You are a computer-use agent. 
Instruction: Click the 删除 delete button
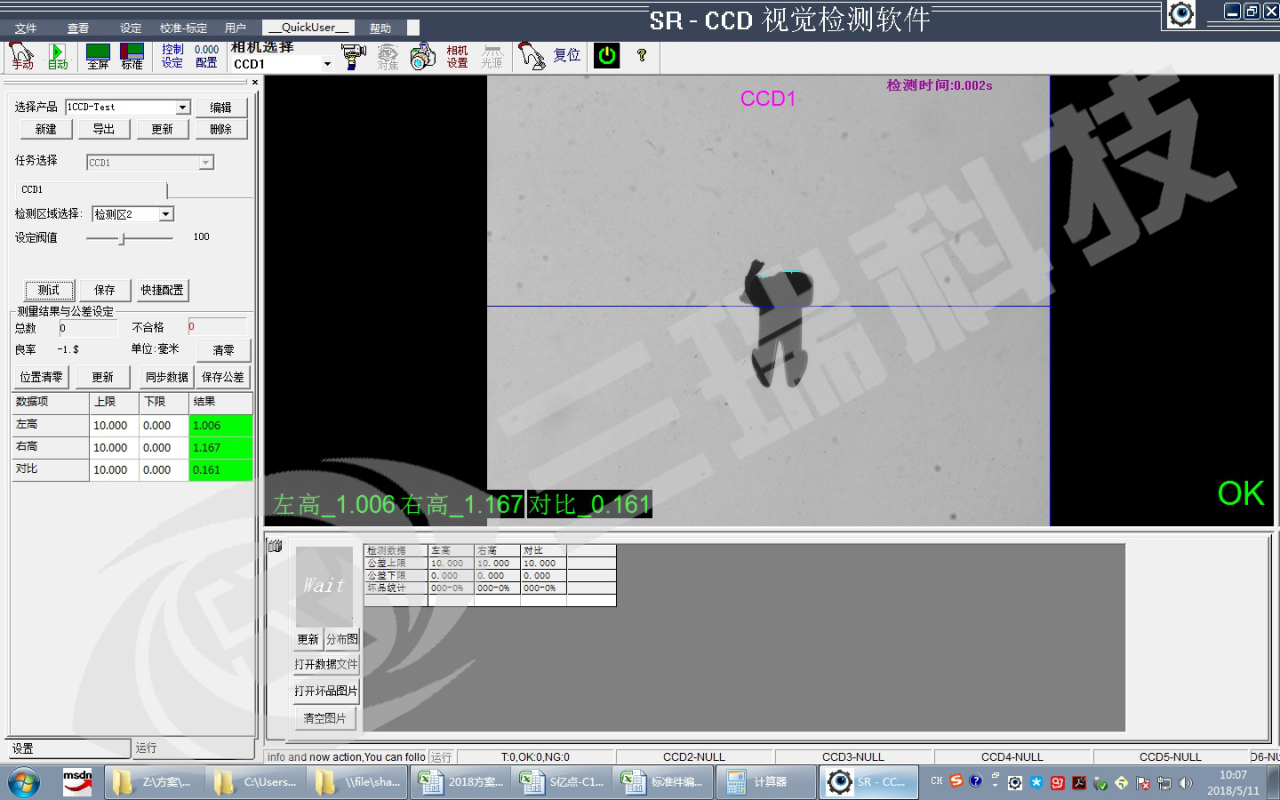(221, 129)
